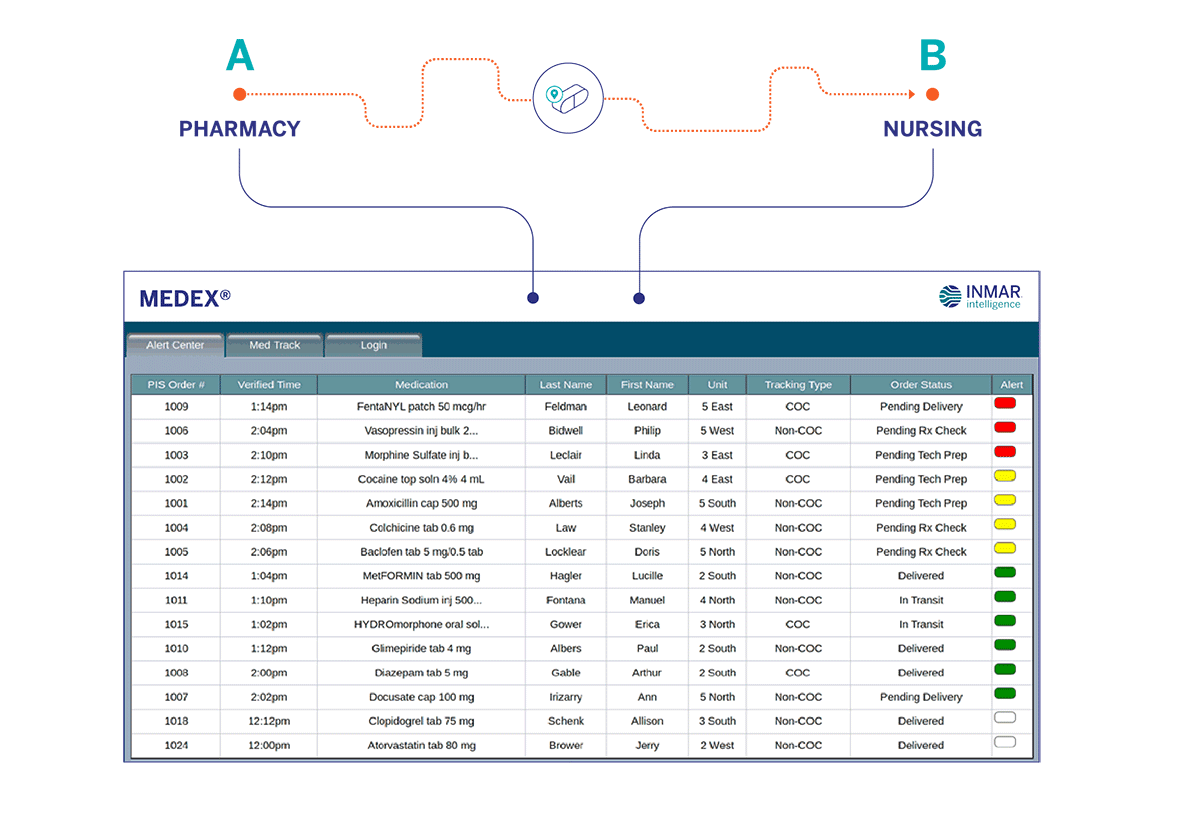The image size is (1200, 820).
Task: Sort by Alert column header
Action: (1012, 384)
